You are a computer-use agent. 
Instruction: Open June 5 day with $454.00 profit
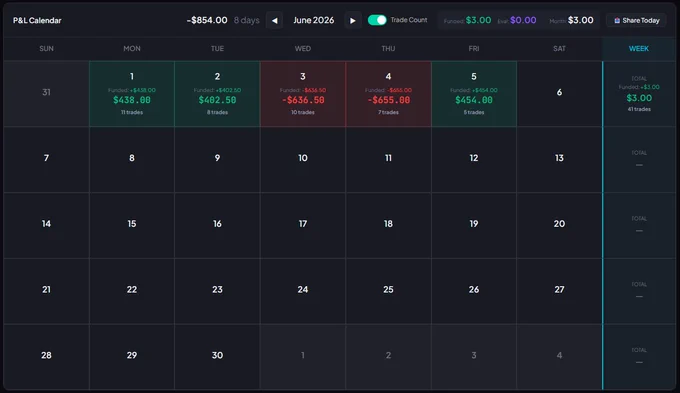[x=474, y=94]
